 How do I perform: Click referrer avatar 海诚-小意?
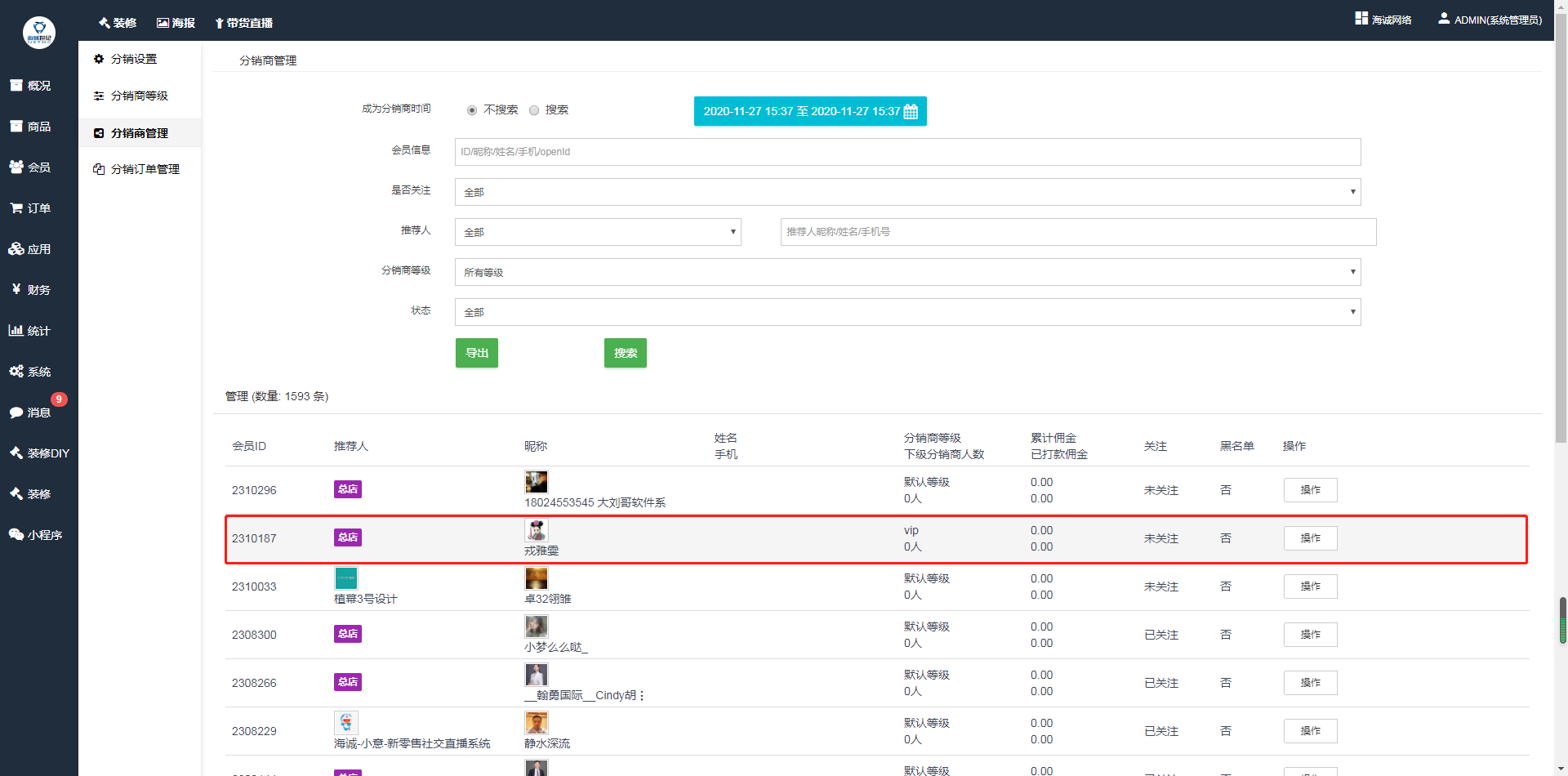(x=346, y=723)
